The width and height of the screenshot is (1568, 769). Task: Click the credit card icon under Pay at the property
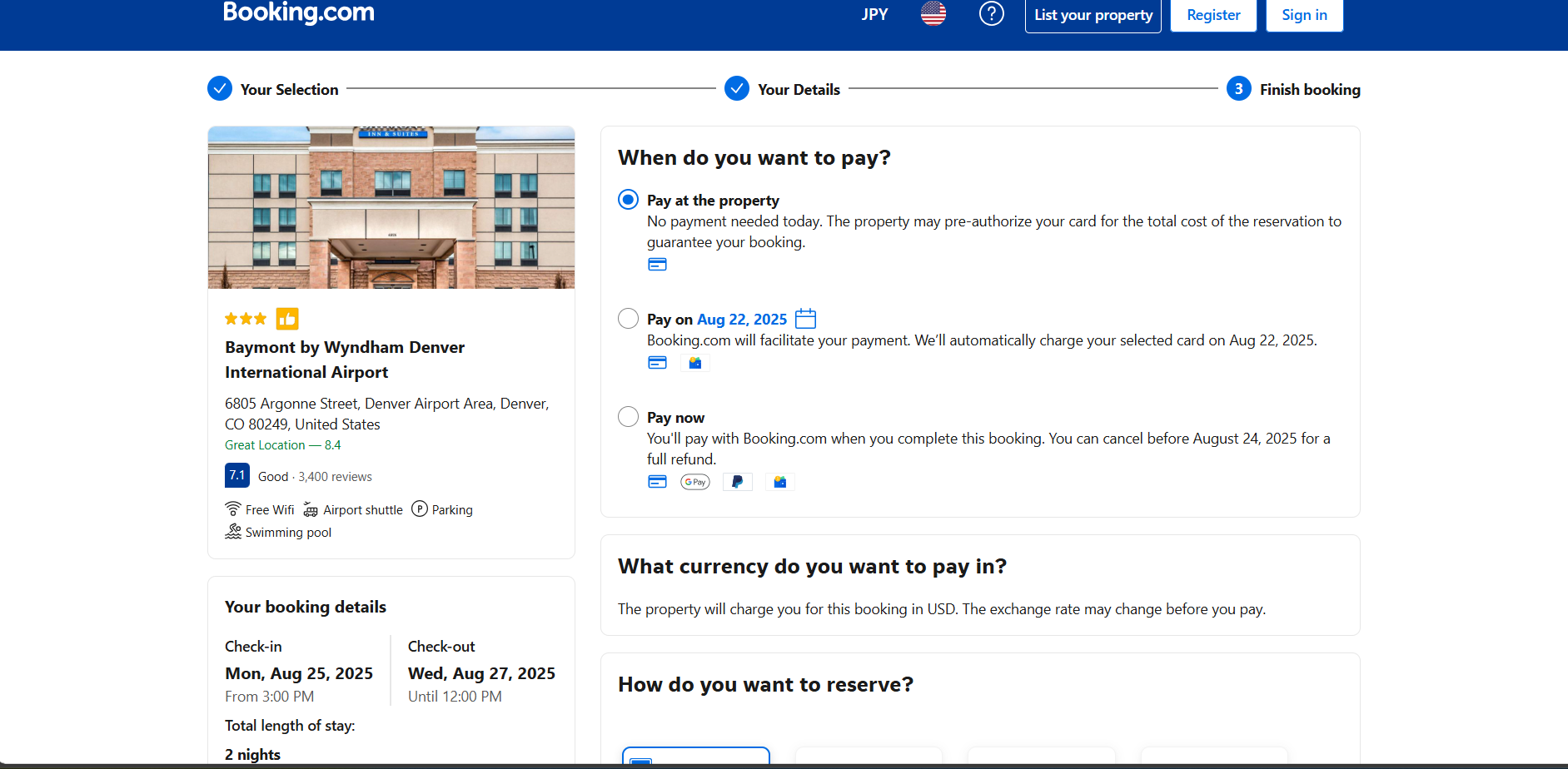(x=657, y=265)
